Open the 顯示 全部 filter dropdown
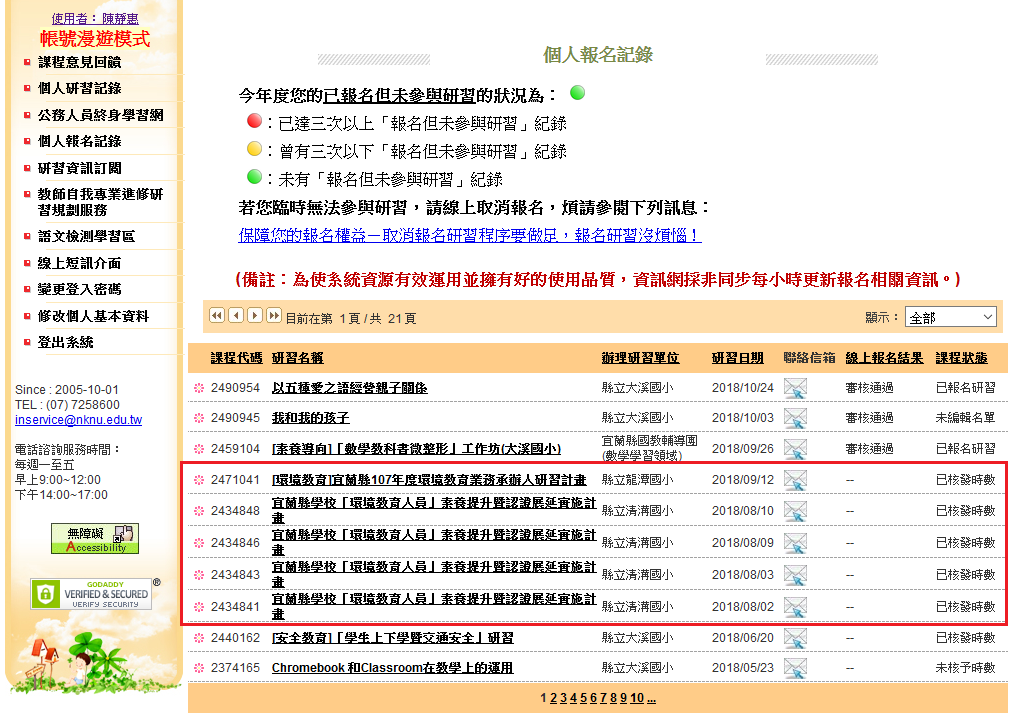The width and height of the screenshot is (1017, 719). click(950, 317)
